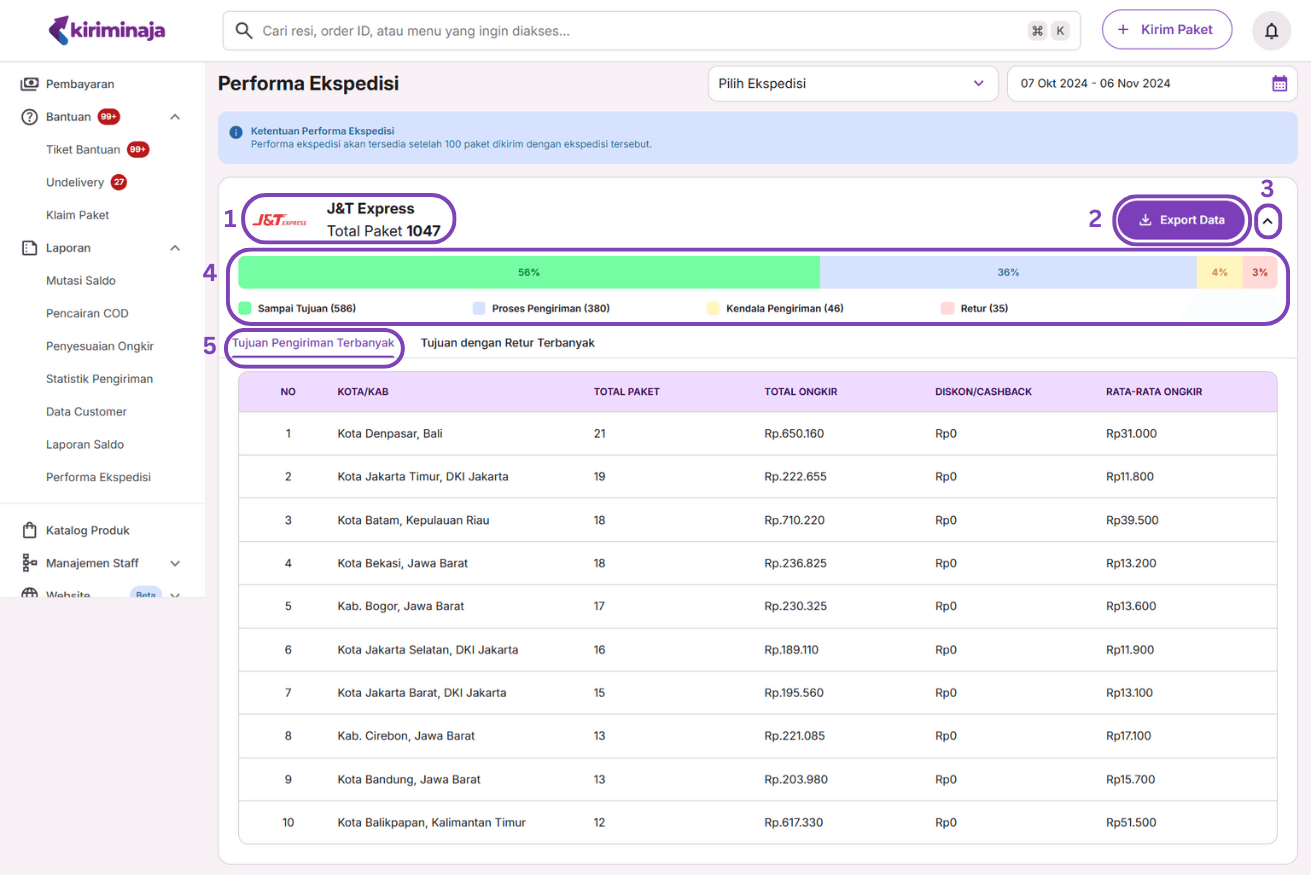Expand the Manajemen Staff menu
This screenshot has width=1311, height=875.
pyautogui.click(x=175, y=563)
